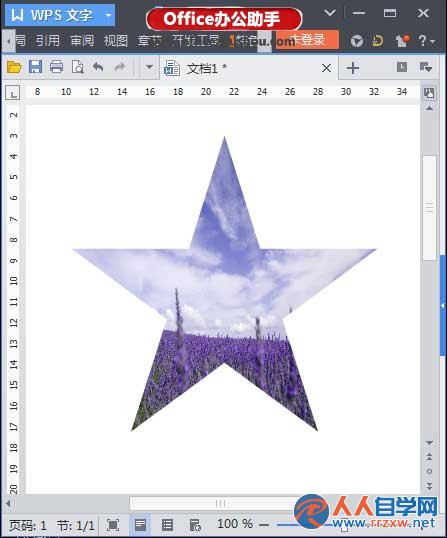Add a new document tab with the plus

coord(353,68)
